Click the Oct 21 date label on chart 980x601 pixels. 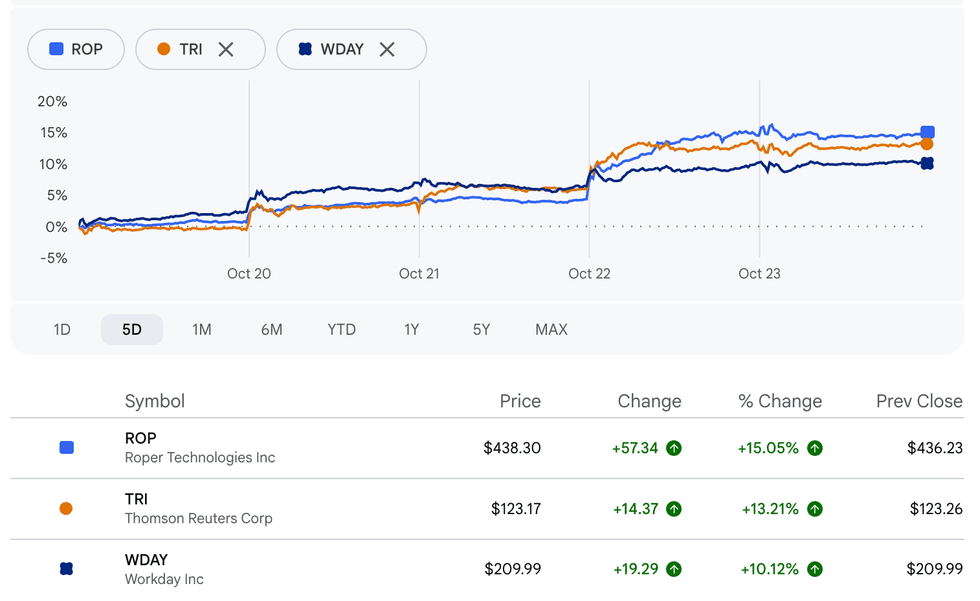click(x=419, y=274)
